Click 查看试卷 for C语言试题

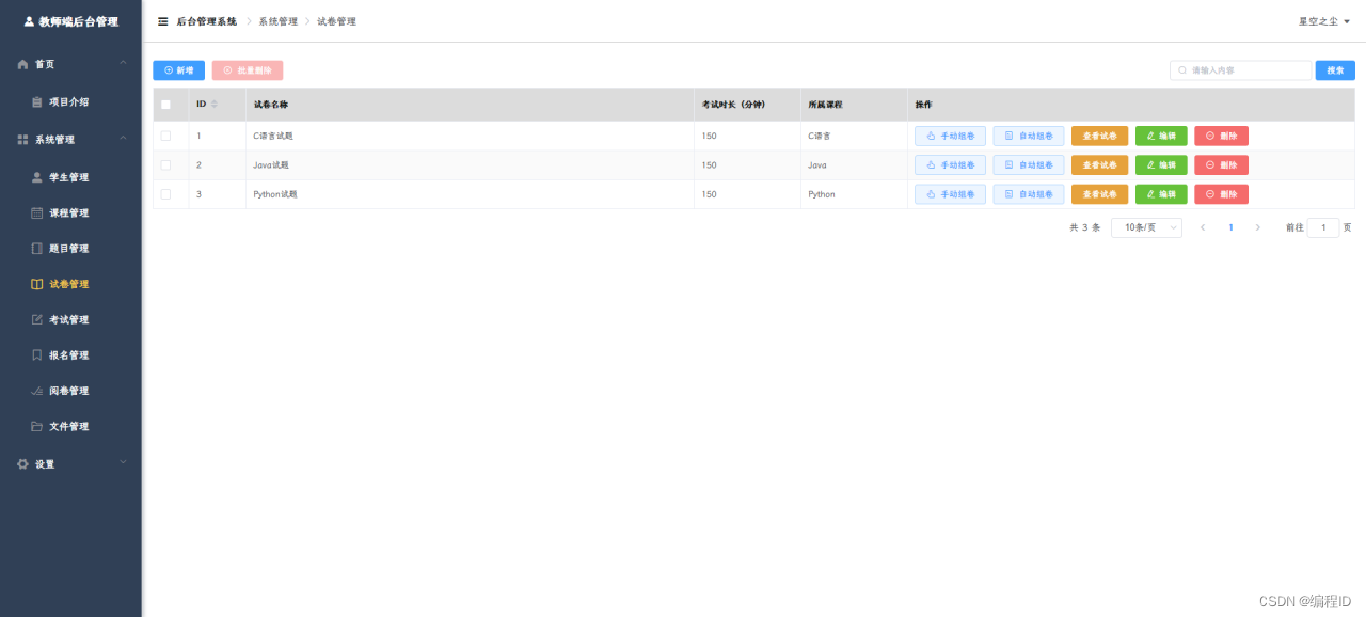tap(1099, 136)
